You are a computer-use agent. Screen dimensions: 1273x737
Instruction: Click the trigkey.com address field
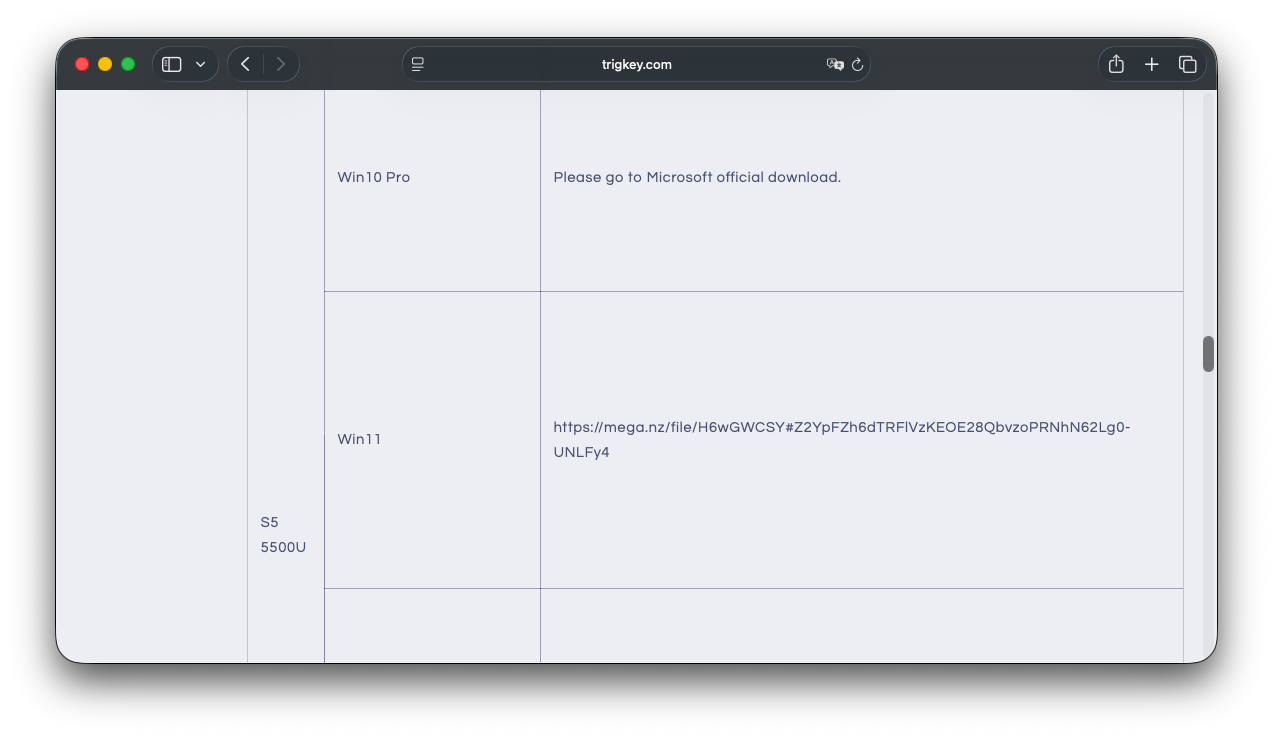click(x=636, y=64)
